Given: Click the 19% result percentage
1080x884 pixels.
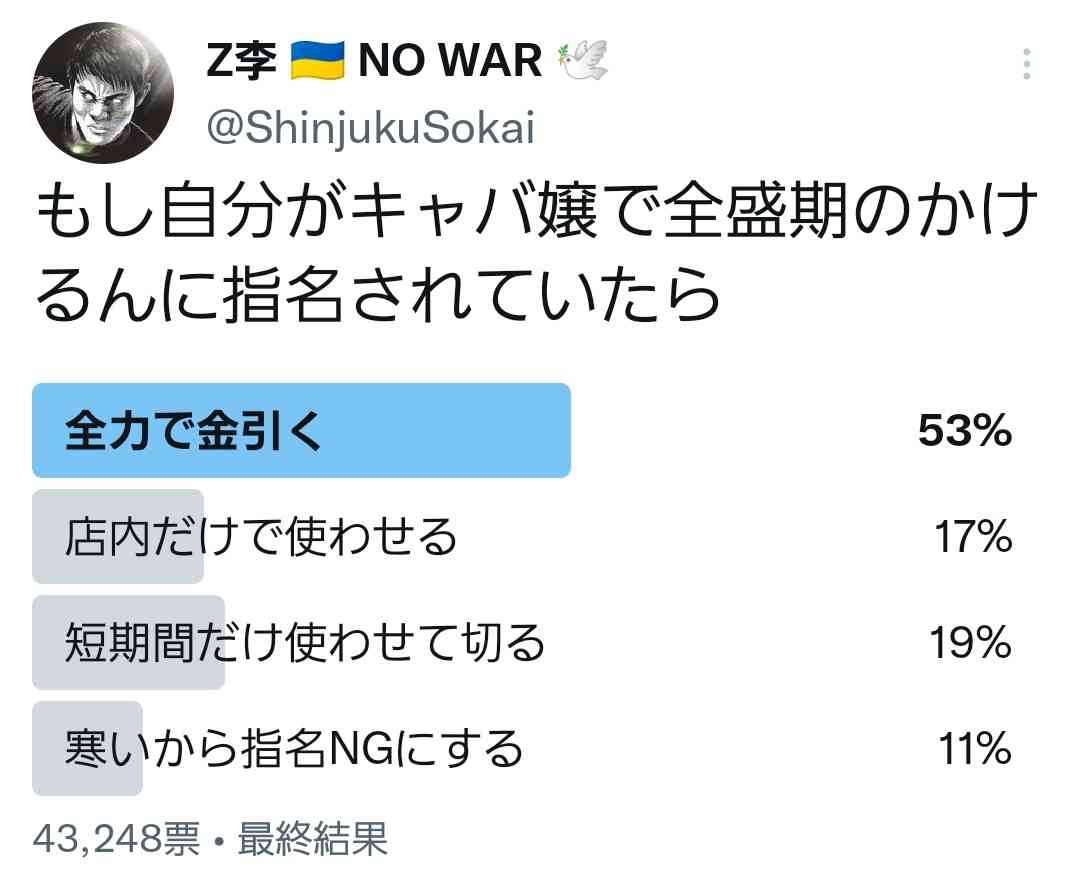Looking at the screenshot, I should coord(971,643).
